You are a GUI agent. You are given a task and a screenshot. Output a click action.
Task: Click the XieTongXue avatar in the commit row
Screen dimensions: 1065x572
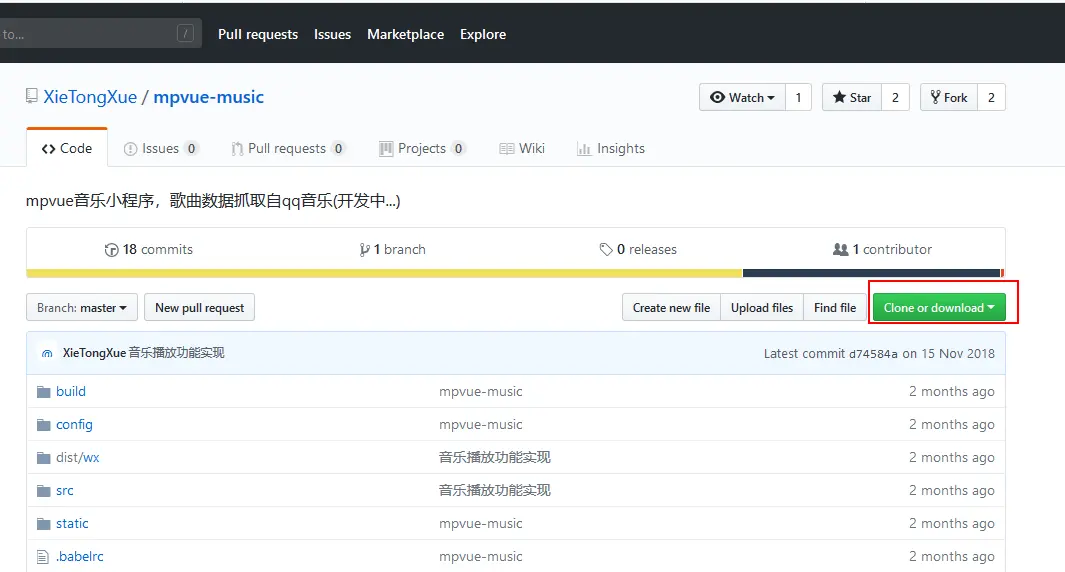click(47, 353)
